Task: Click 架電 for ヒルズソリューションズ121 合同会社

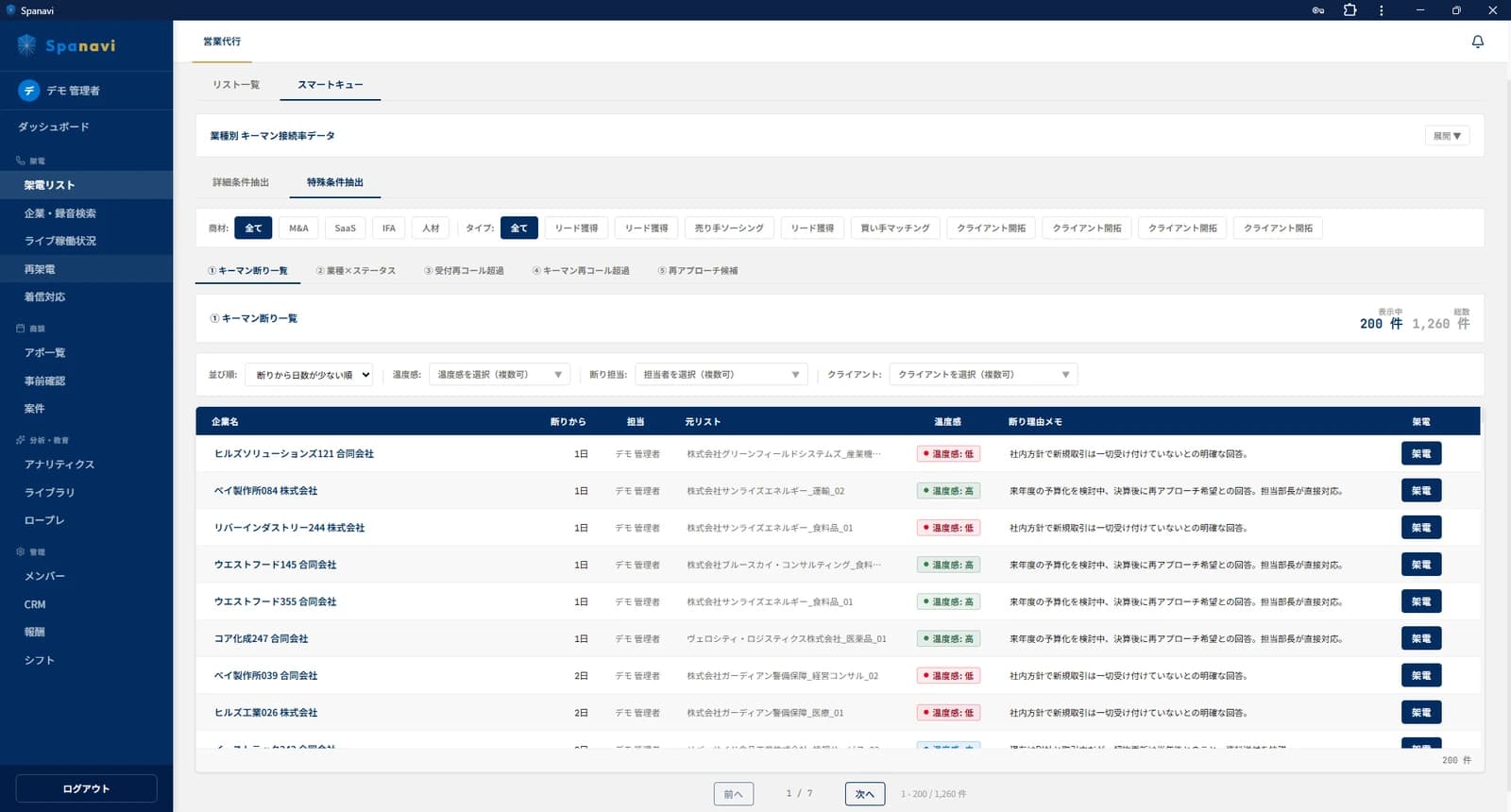Action: click(x=1421, y=454)
